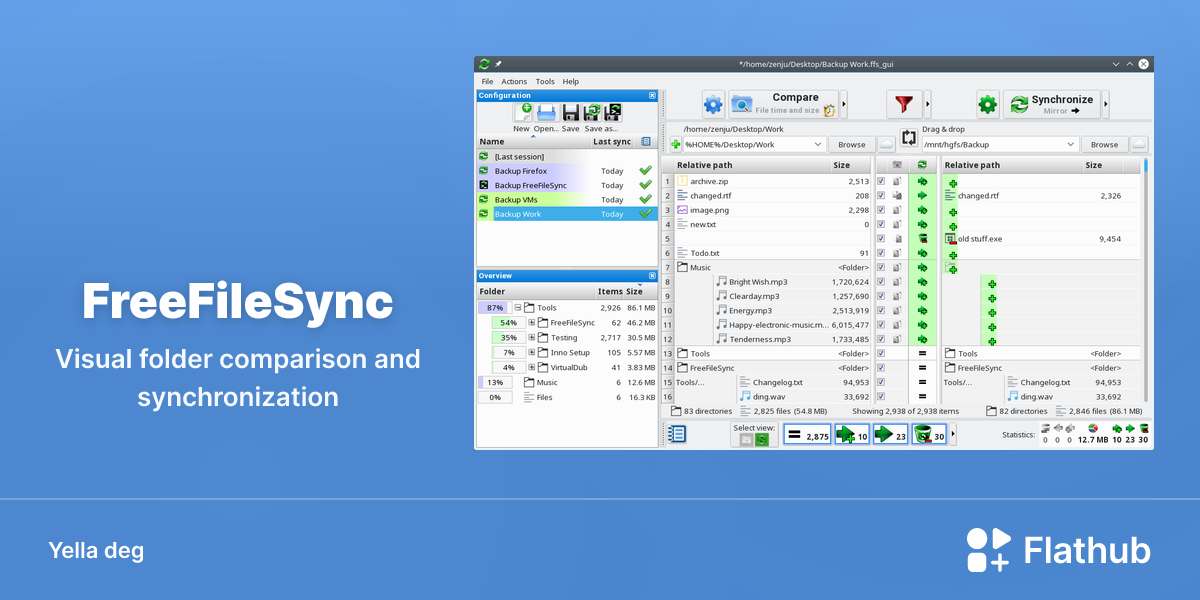The width and height of the screenshot is (1200, 600).
Task: Select Backup VMs configuration
Action: (x=566, y=200)
